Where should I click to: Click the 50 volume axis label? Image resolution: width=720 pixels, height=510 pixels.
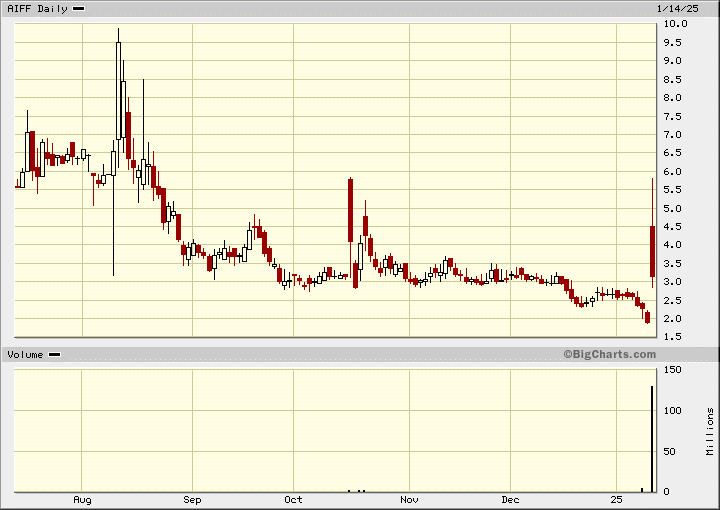coord(669,452)
